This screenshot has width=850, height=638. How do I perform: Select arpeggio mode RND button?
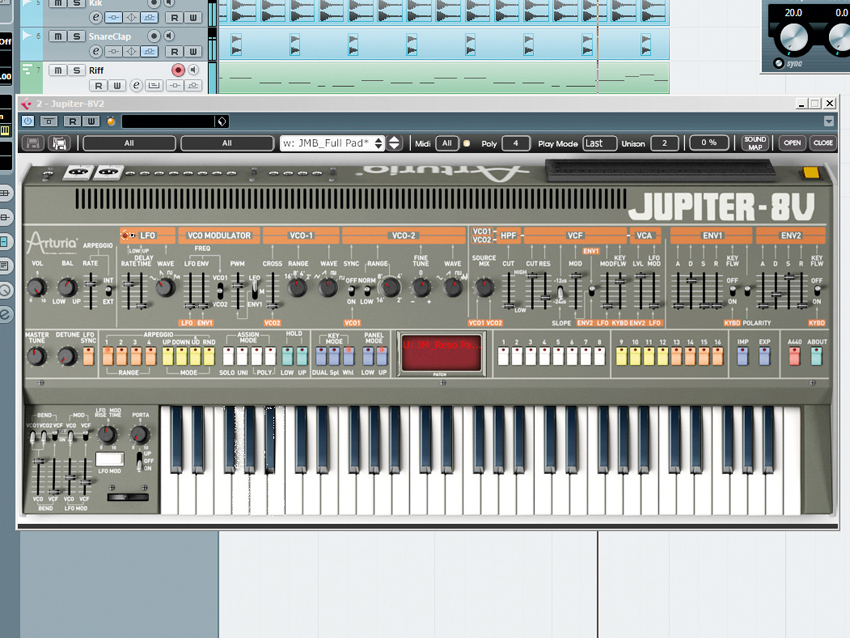click(x=209, y=356)
